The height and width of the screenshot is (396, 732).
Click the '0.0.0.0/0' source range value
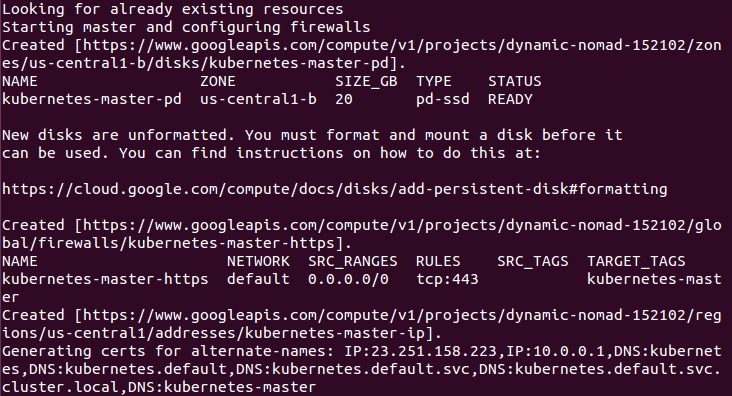pos(348,279)
